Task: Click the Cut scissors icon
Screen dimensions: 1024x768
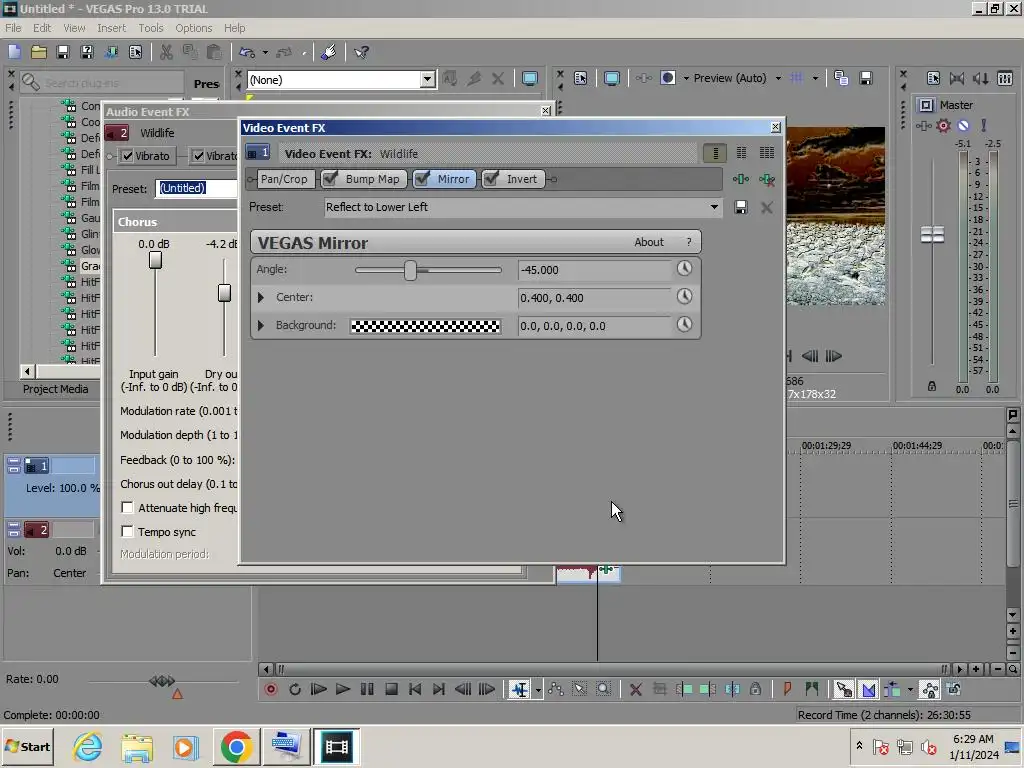Action: [167, 52]
